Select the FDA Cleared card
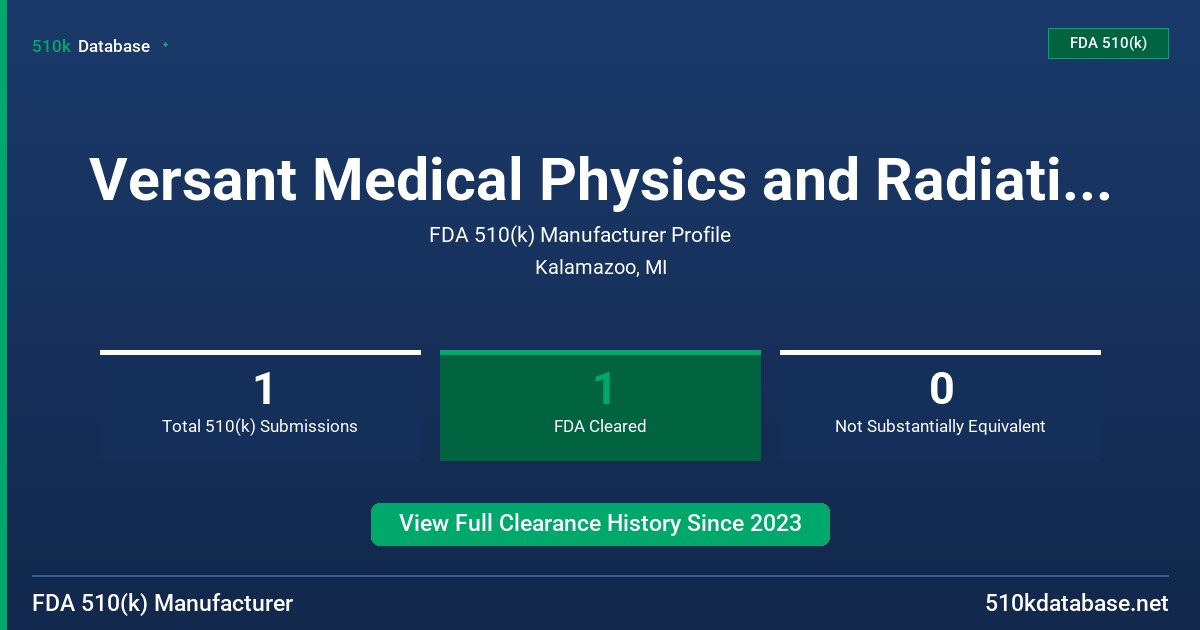Image resolution: width=1200 pixels, height=630 pixels. click(600, 405)
